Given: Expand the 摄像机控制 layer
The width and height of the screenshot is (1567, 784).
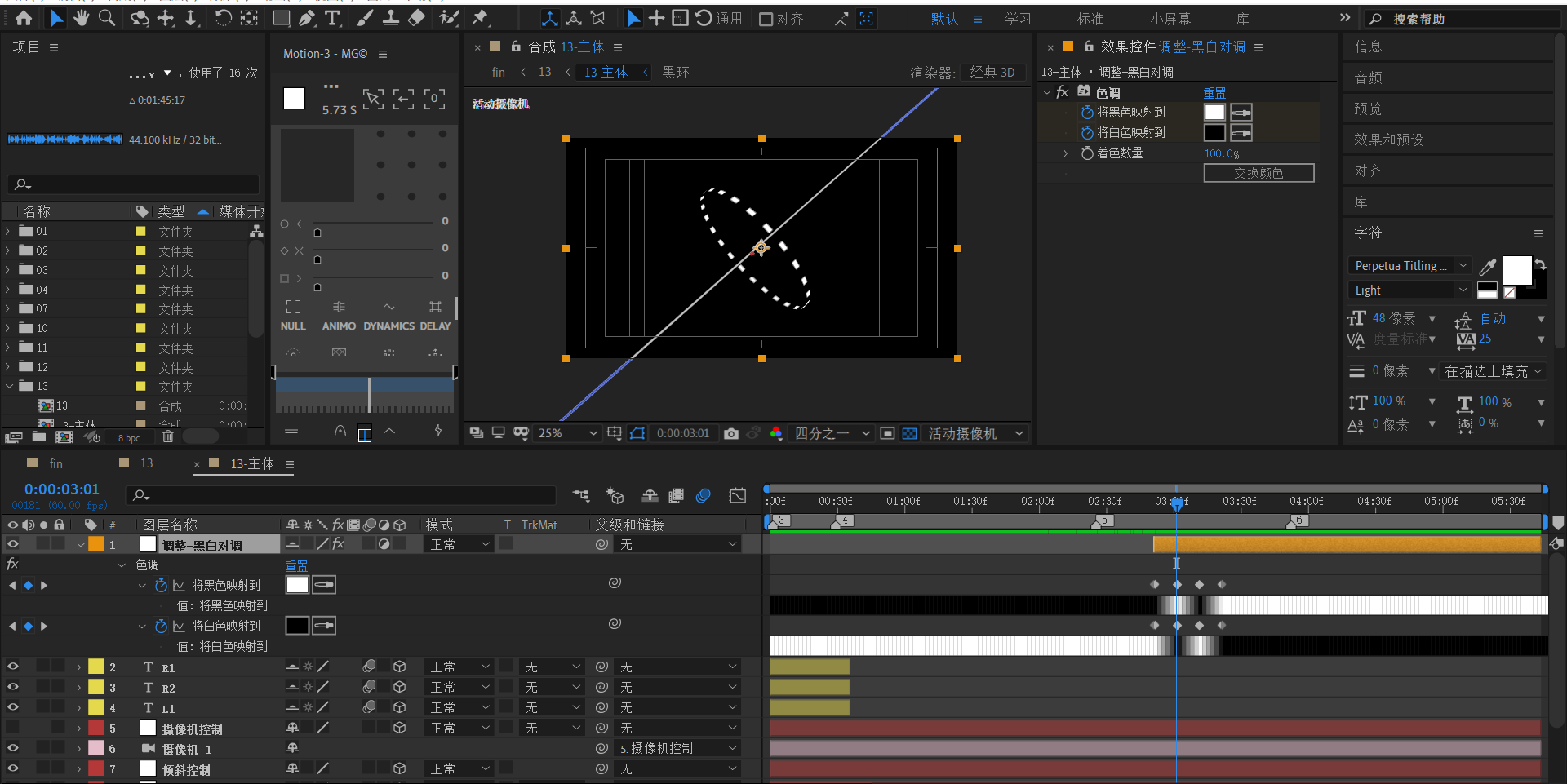Looking at the screenshot, I should click(x=78, y=728).
